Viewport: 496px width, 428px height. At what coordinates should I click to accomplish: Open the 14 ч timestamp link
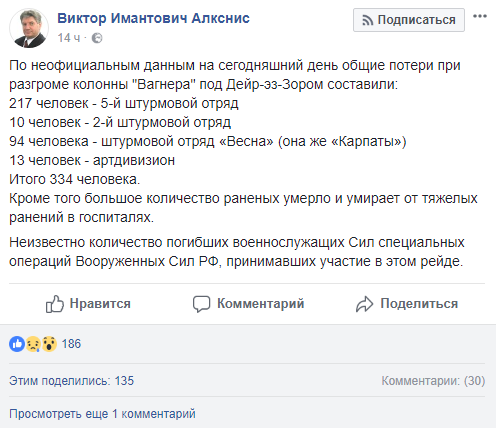coord(69,38)
